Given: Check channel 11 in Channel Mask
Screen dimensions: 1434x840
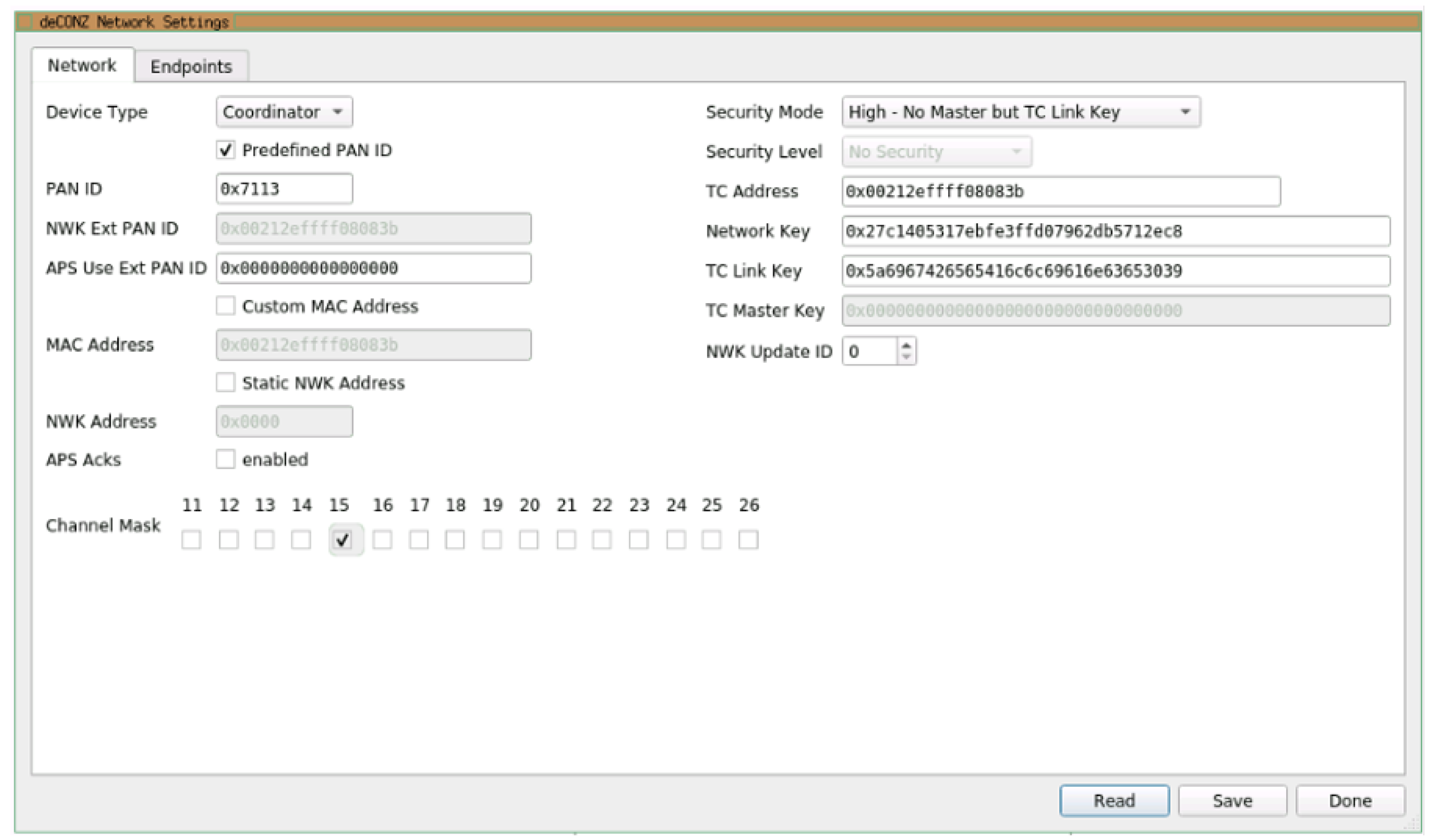Looking at the screenshot, I should pos(191,540).
